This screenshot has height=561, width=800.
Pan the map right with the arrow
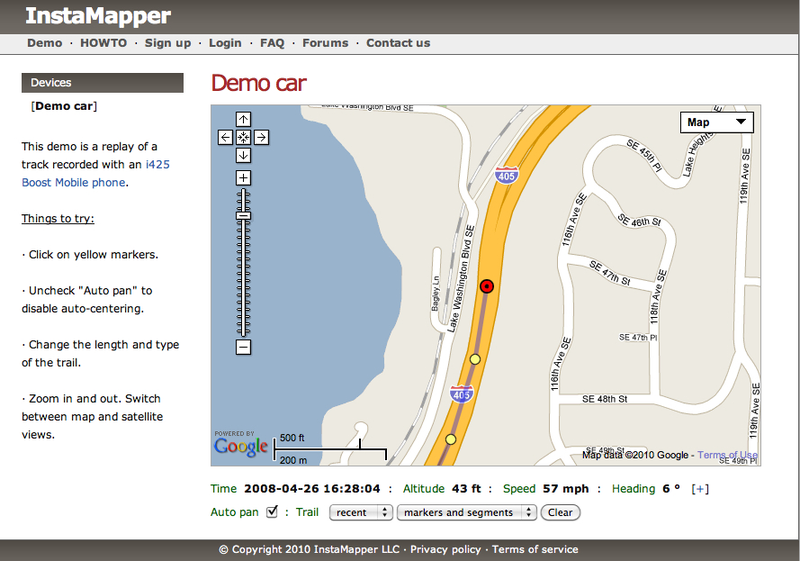(261, 137)
